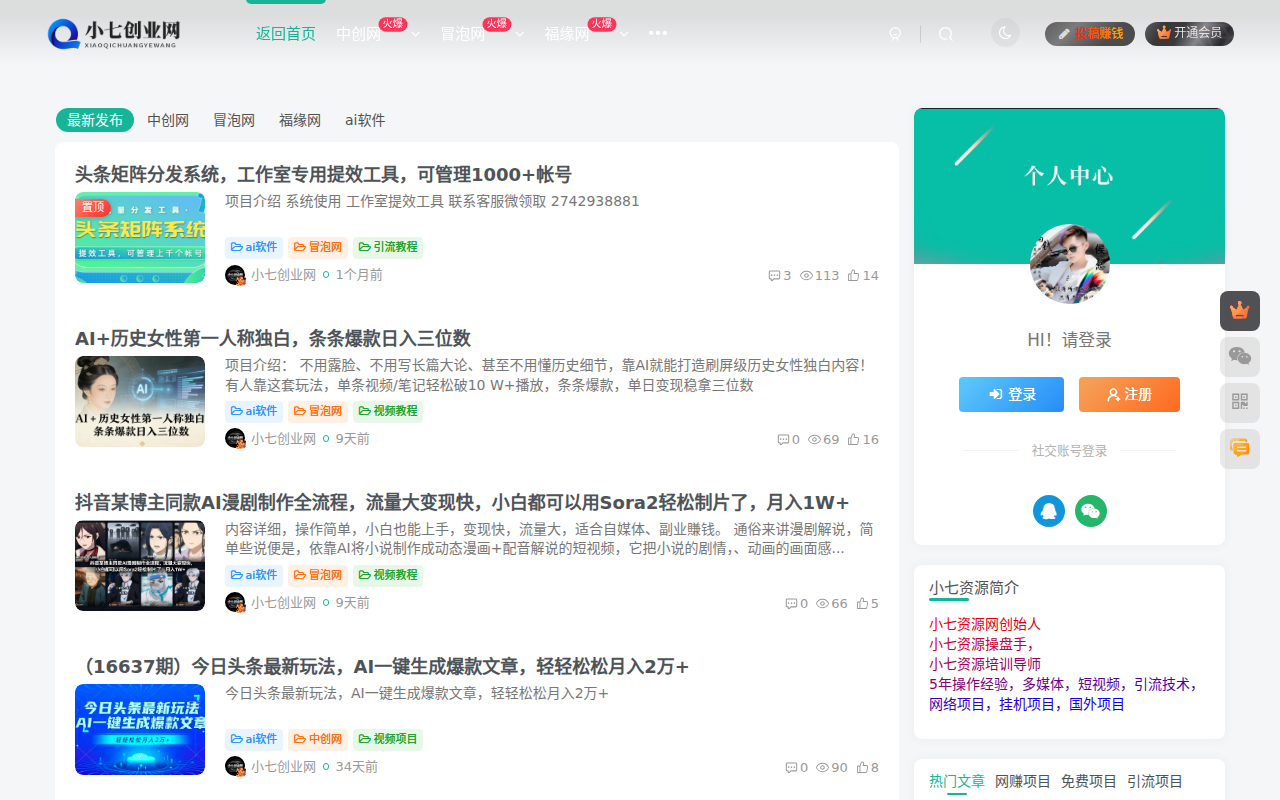Click the 小七创业网 site logo
This screenshot has height=800, width=1280.
click(113, 33)
